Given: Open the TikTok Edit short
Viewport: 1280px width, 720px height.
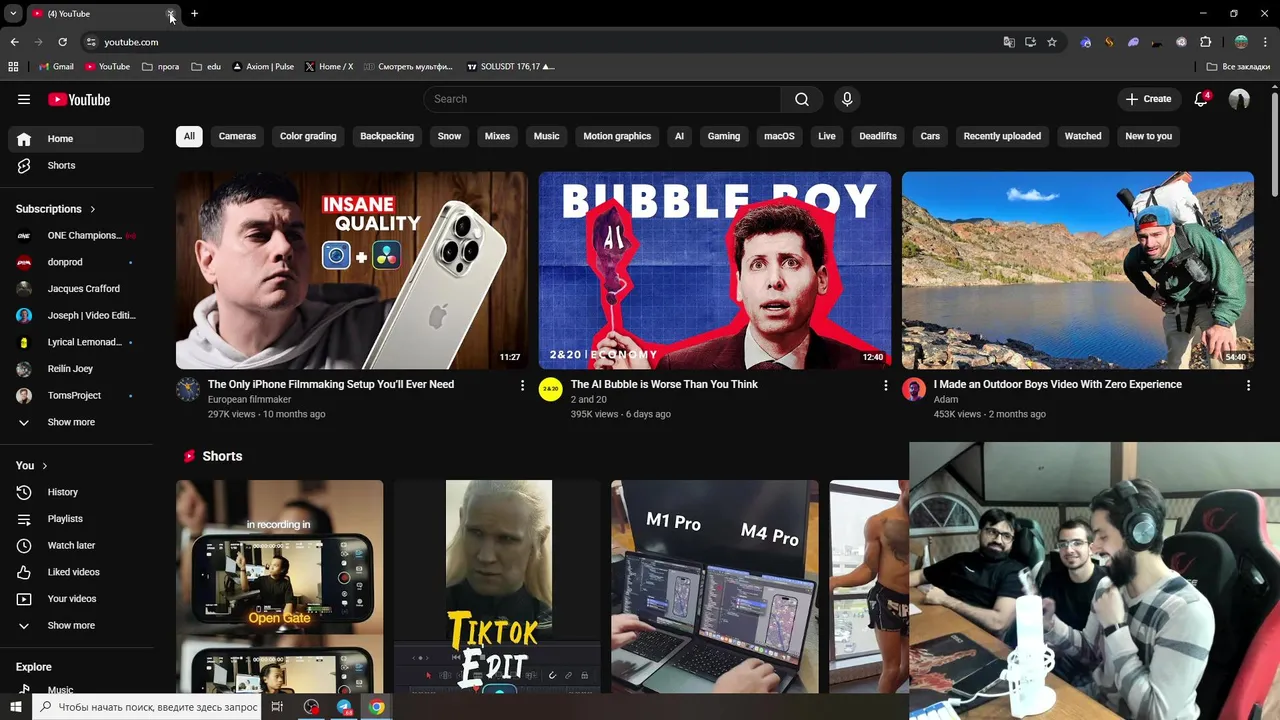Looking at the screenshot, I should (498, 586).
